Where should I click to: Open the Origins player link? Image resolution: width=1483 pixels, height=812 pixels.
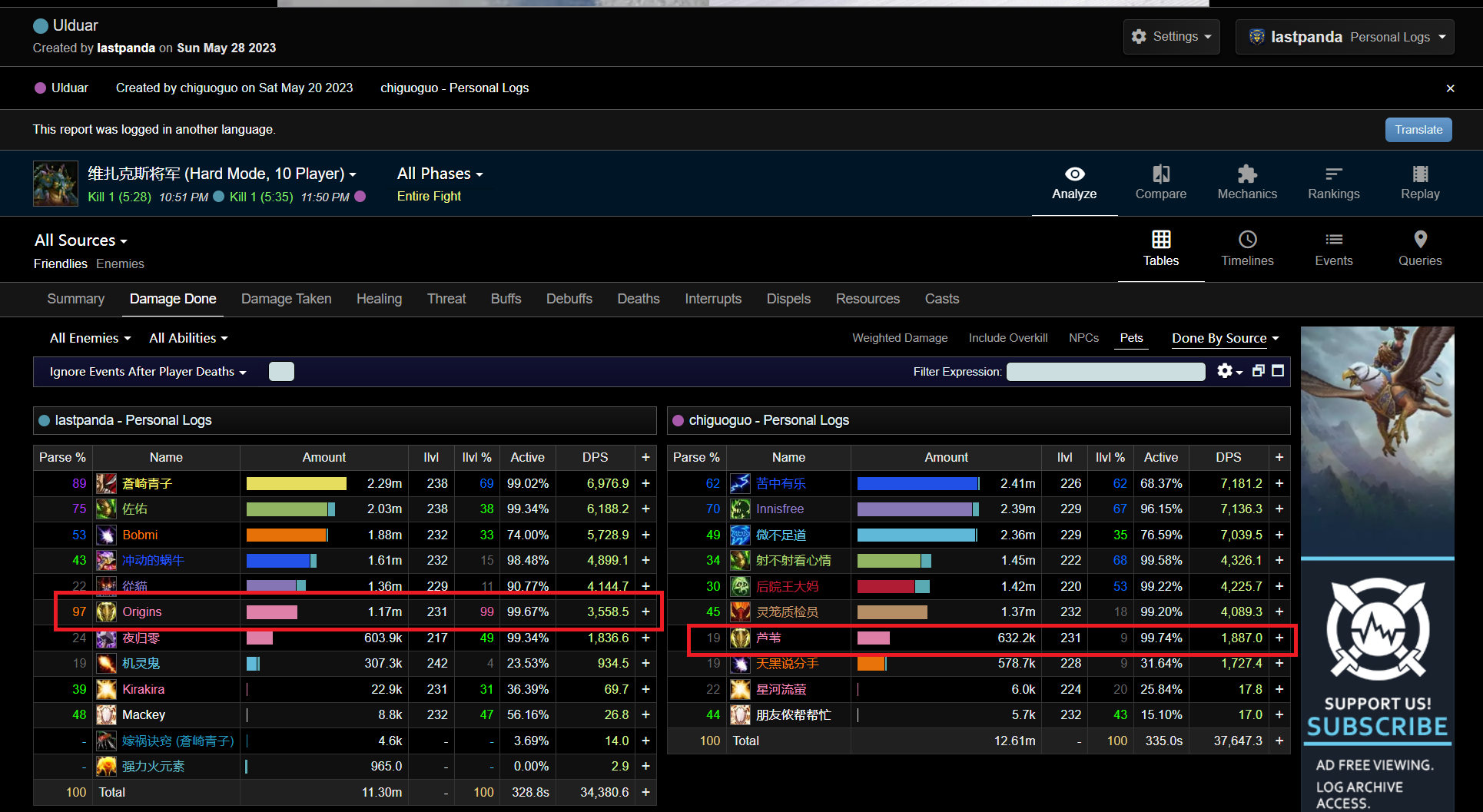pos(142,612)
